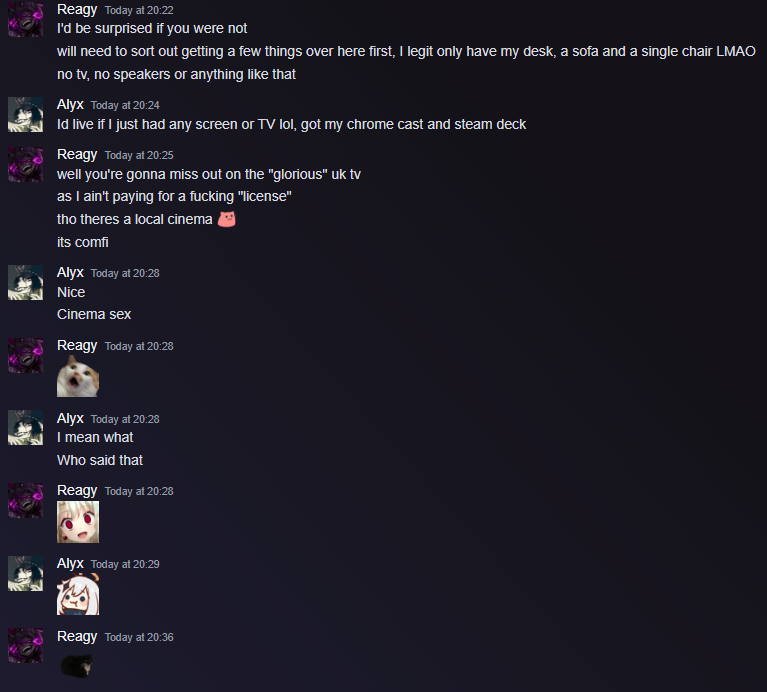
Task: Open the screaming cat emote image
Action: pos(78,376)
